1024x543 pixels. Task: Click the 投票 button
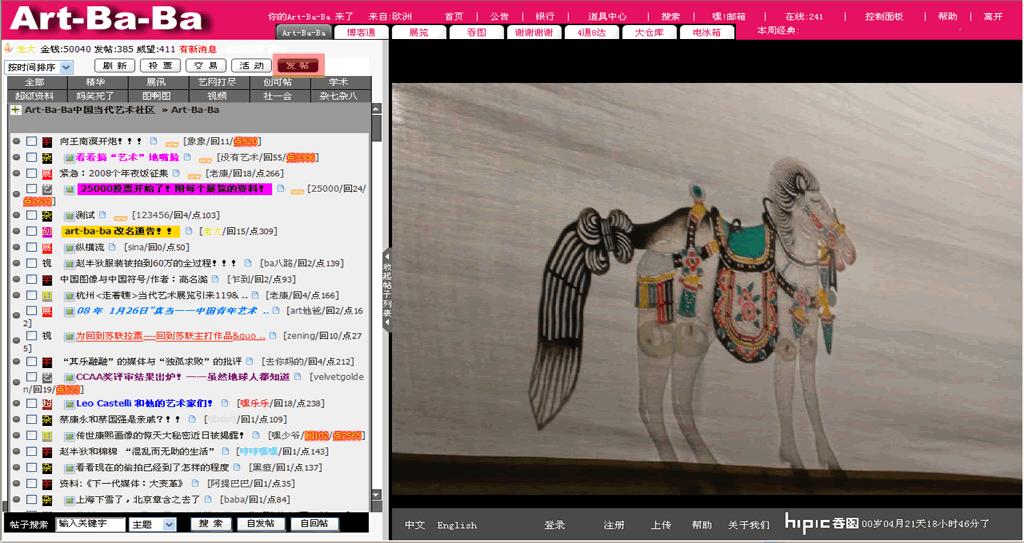coord(161,65)
